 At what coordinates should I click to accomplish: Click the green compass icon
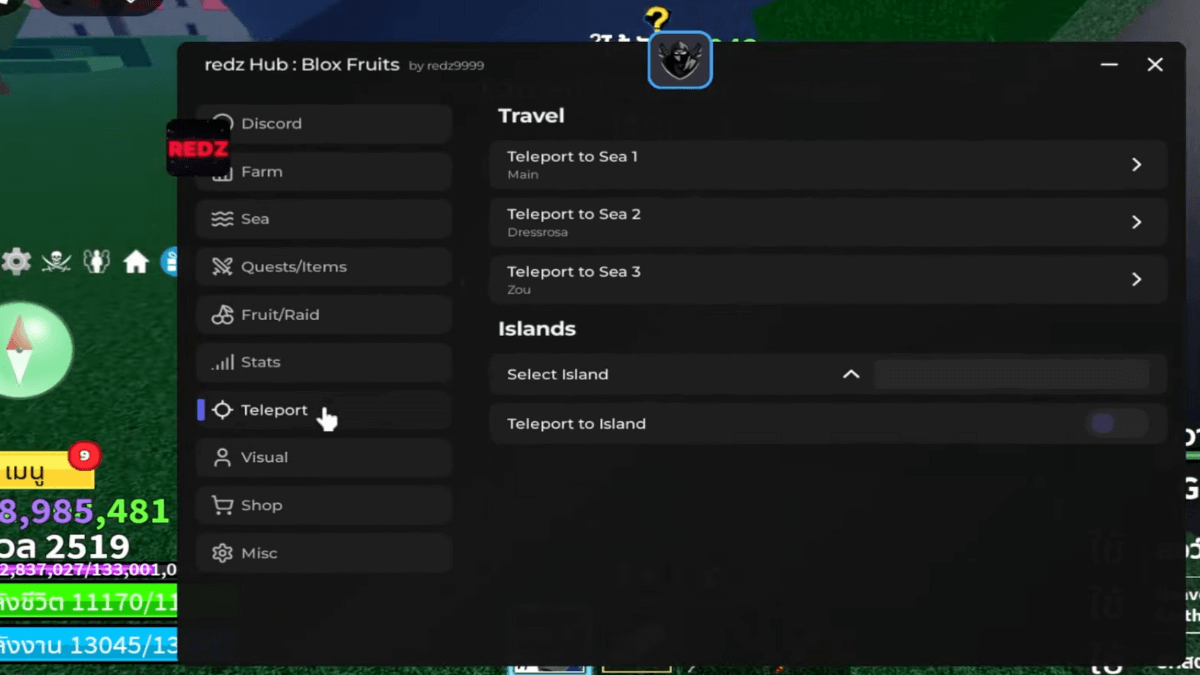point(30,350)
